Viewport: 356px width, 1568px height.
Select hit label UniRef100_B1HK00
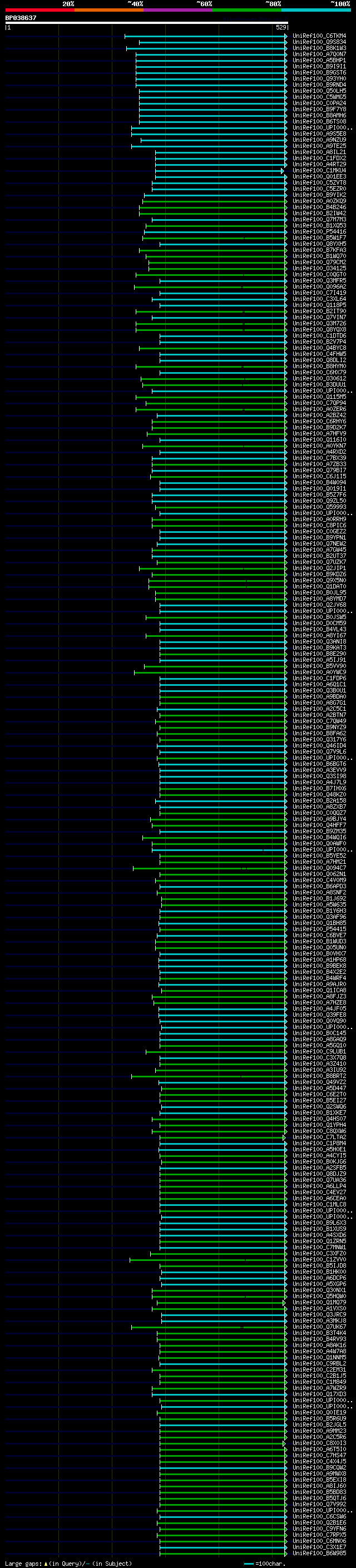pyautogui.click(x=319, y=1272)
